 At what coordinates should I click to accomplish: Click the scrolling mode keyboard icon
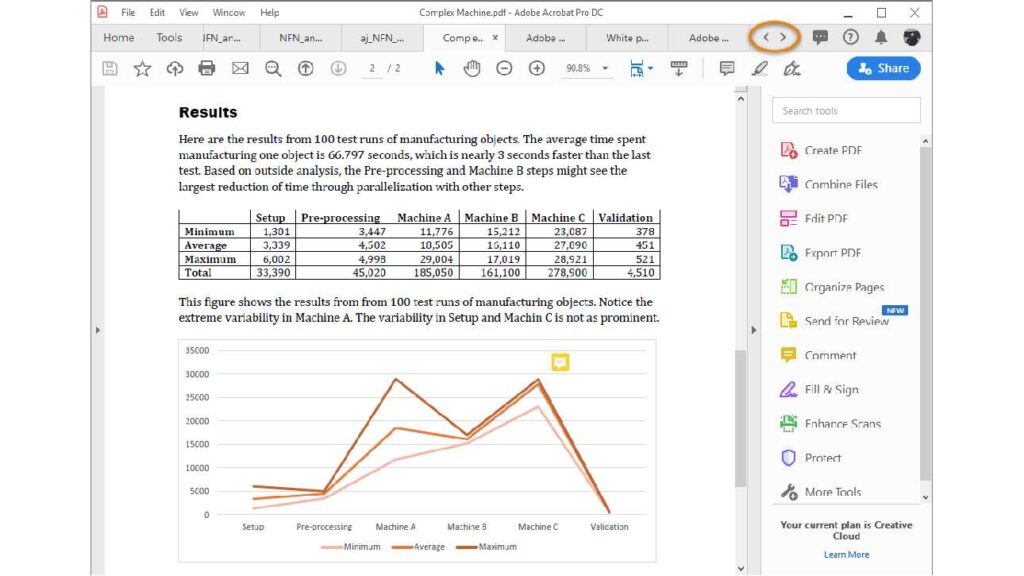point(679,68)
